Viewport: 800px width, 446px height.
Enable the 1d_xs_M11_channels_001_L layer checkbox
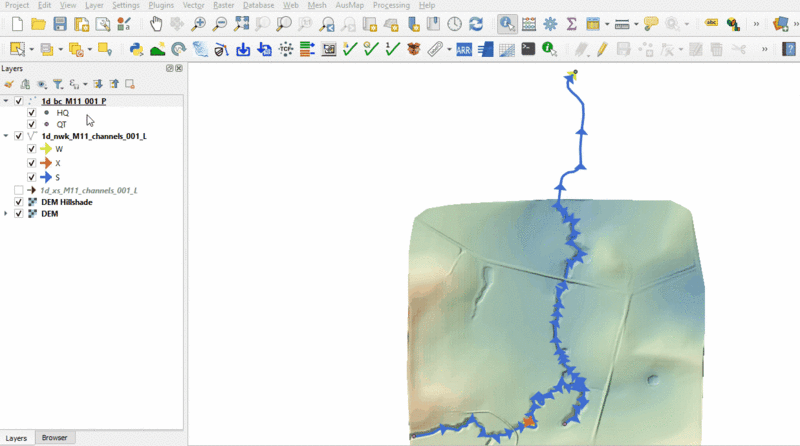click(x=19, y=189)
